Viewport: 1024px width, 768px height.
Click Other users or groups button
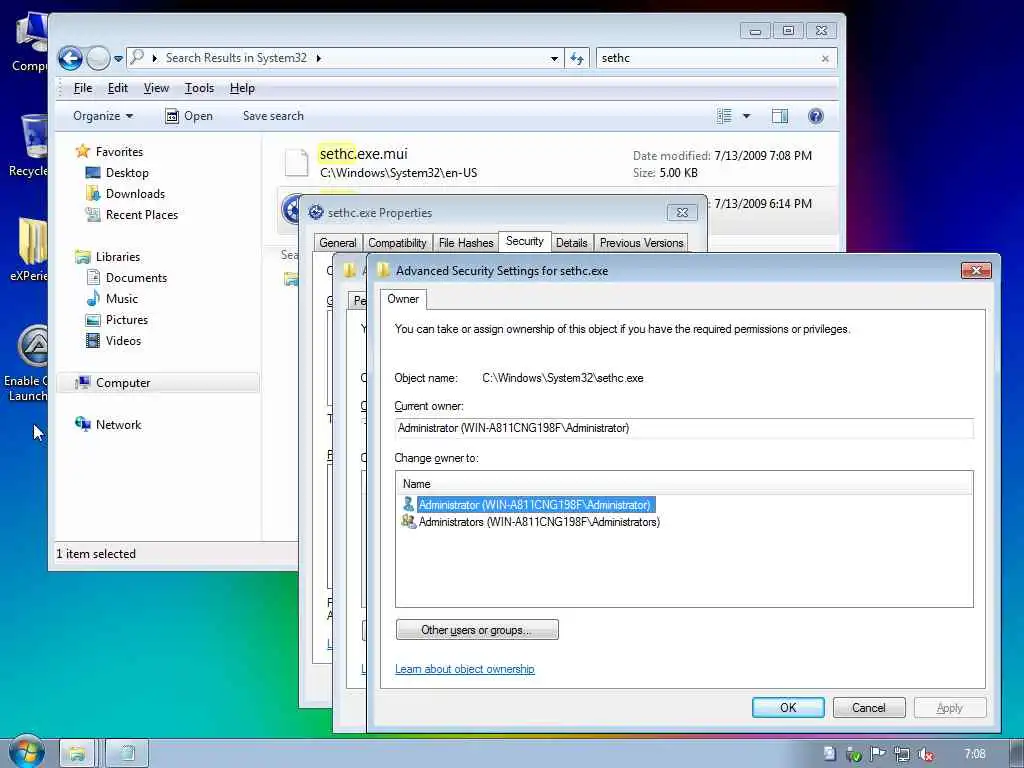point(477,630)
